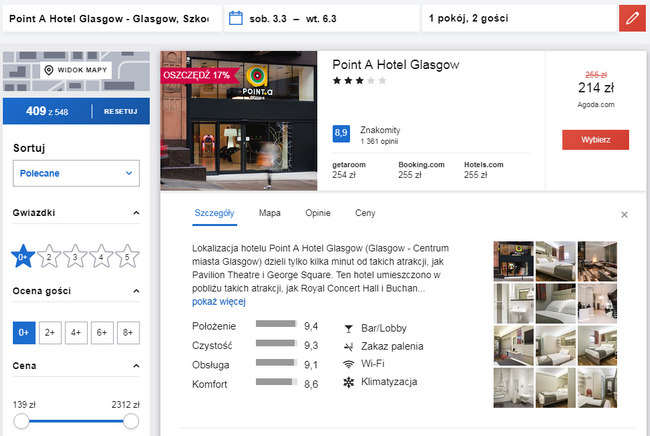Click the no-smoking icon beside Zakaz palenia
This screenshot has height=436, width=650.
[x=348, y=346]
